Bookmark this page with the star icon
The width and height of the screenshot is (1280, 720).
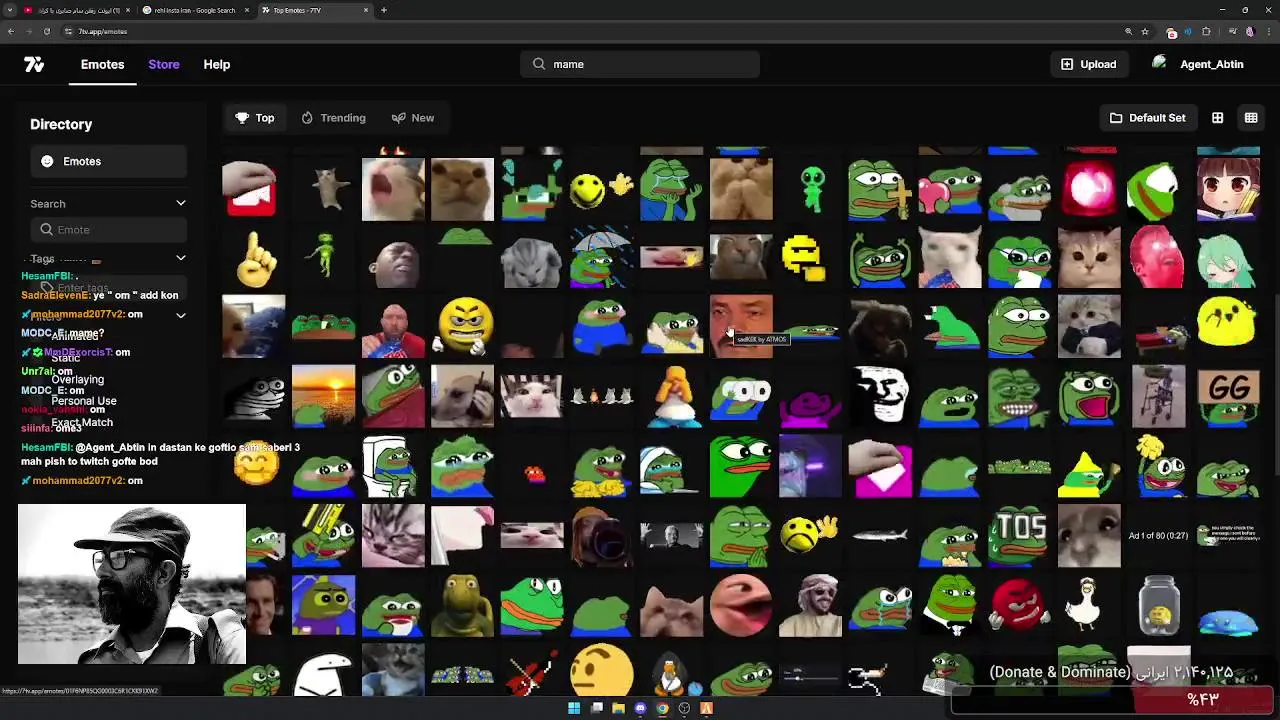point(1145,31)
